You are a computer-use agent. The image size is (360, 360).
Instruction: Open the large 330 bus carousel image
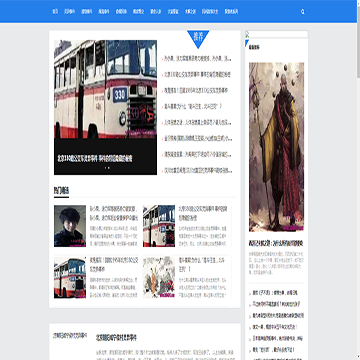[105, 89]
